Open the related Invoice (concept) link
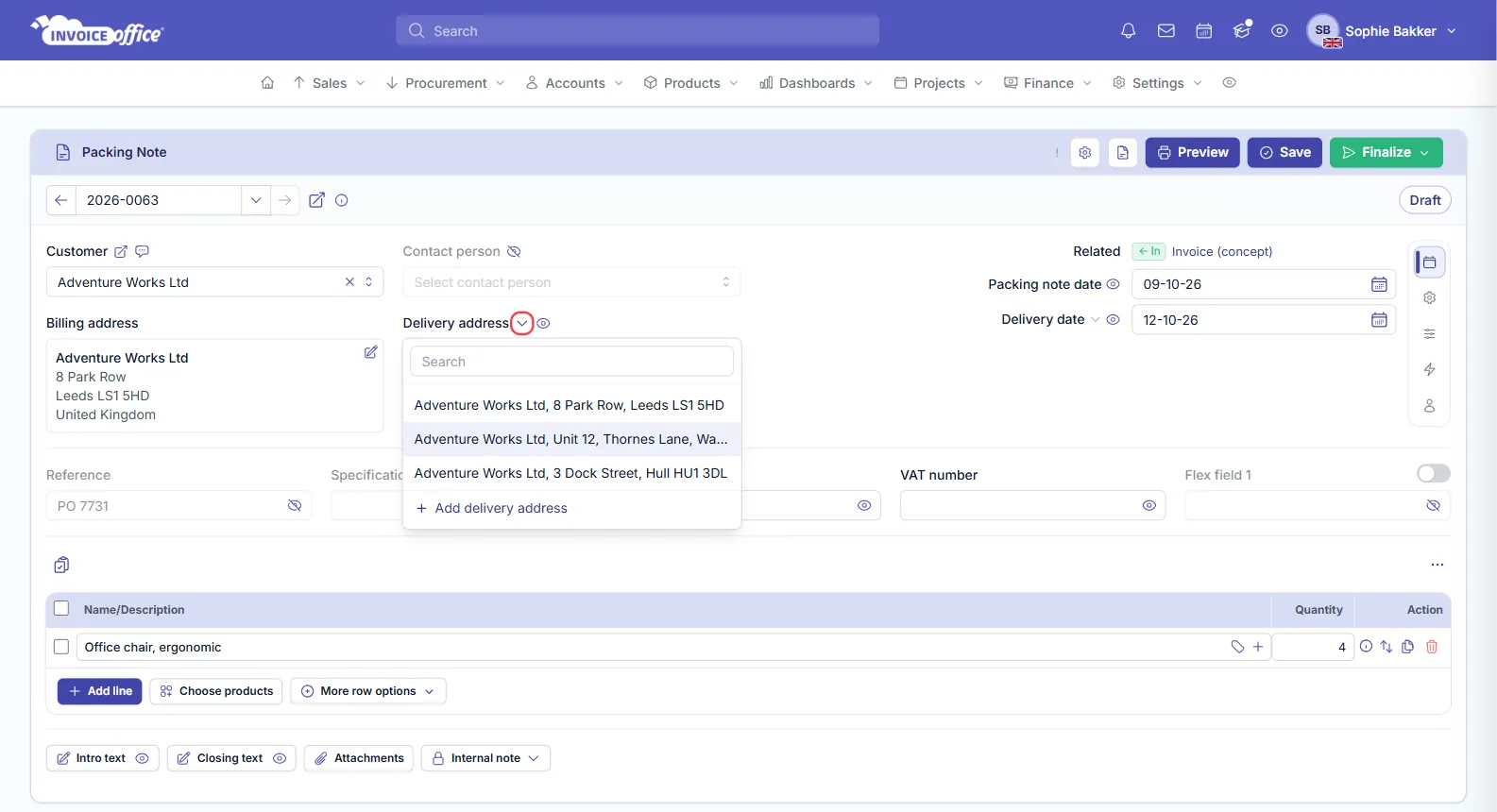 click(1222, 252)
